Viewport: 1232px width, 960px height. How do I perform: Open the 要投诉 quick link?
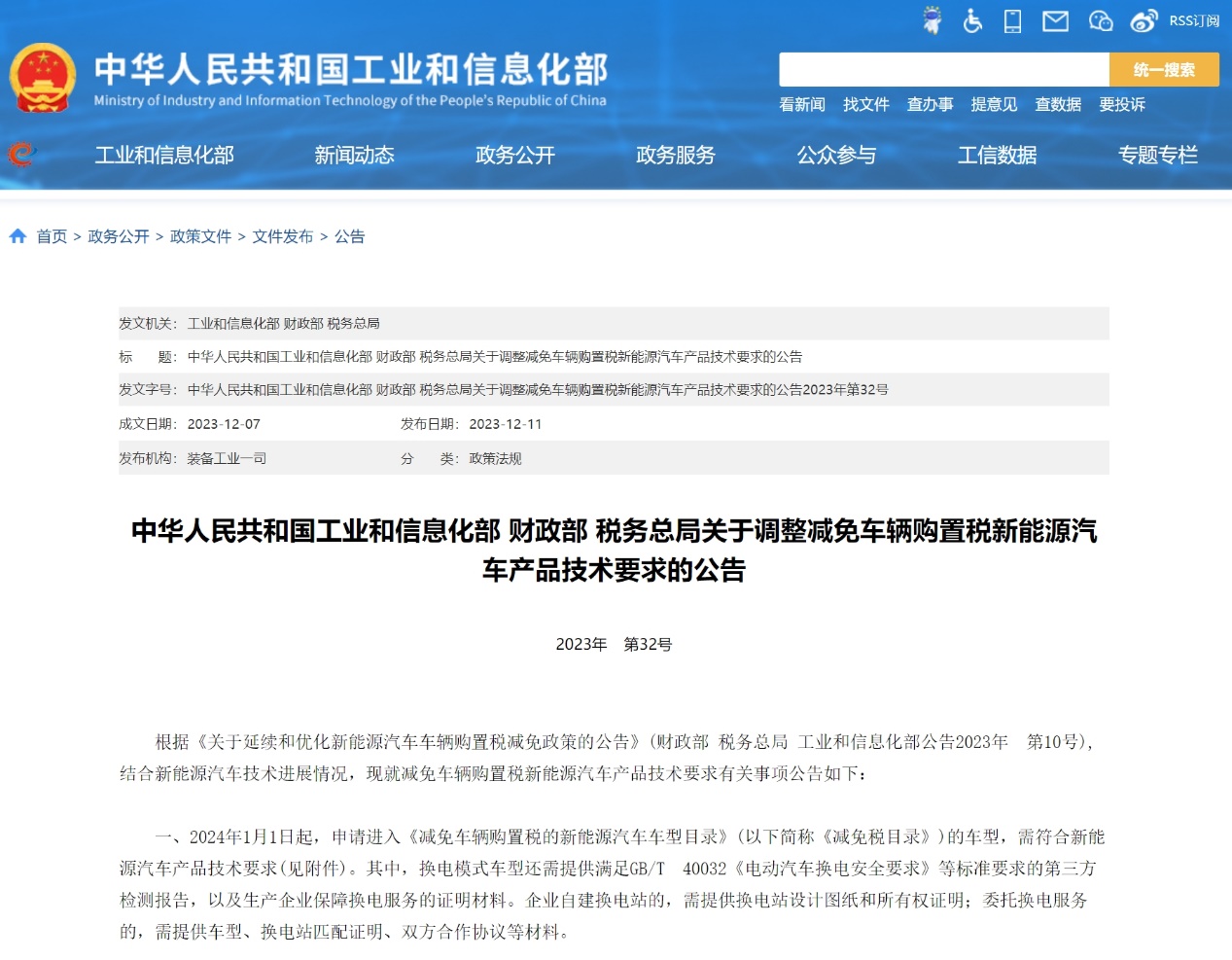pyautogui.click(x=1122, y=104)
